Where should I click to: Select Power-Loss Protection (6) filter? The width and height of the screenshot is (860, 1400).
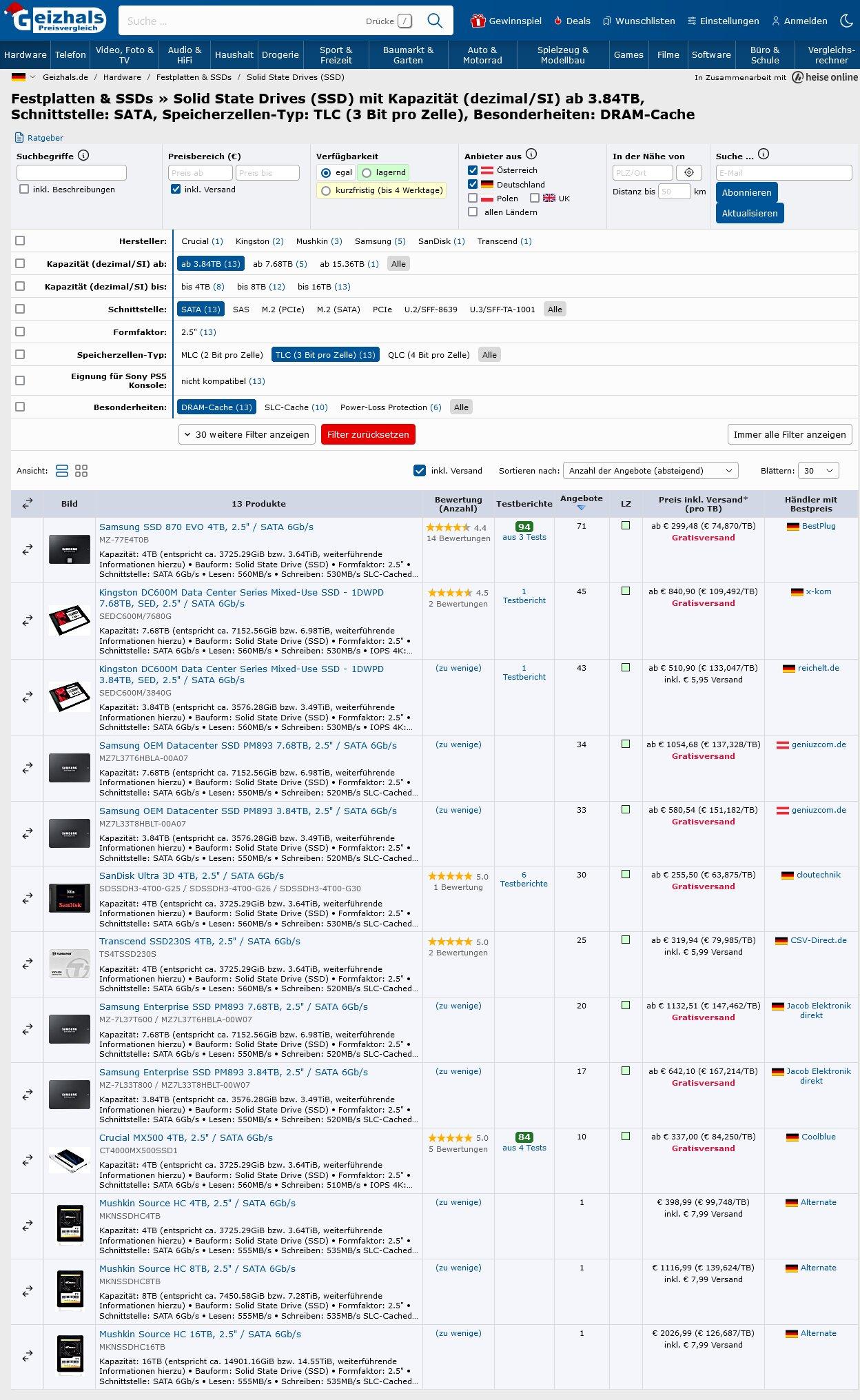[391, 407]
